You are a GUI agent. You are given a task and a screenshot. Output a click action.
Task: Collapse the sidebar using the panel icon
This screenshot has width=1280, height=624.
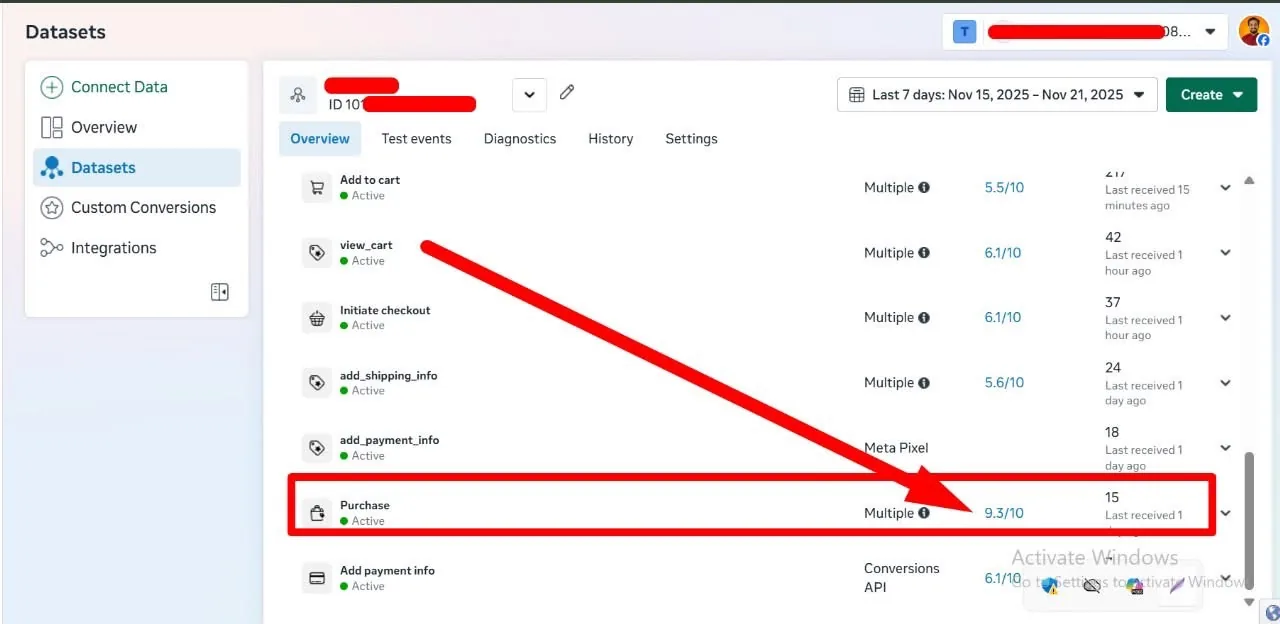coord(220,292)
